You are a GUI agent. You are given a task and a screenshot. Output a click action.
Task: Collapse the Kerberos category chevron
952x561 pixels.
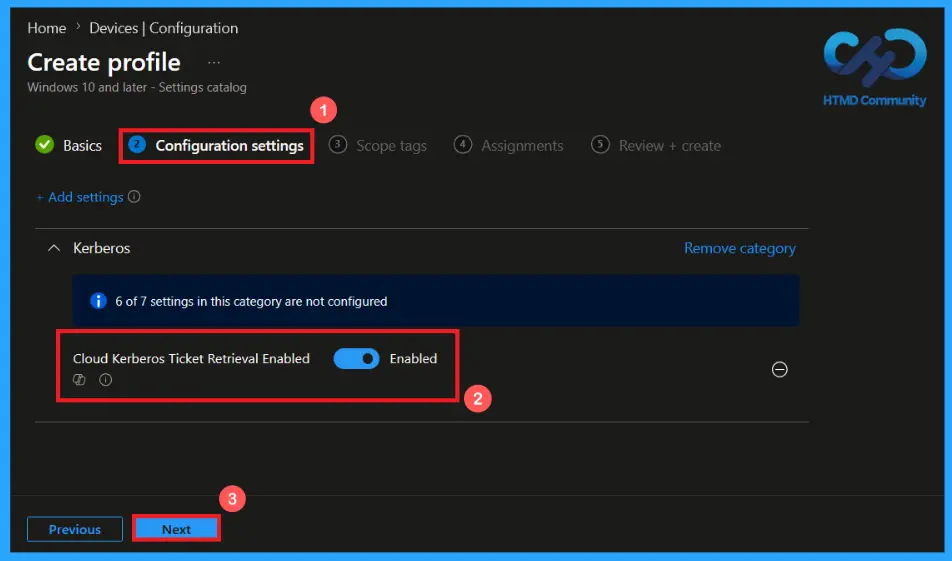coord(54,248)
